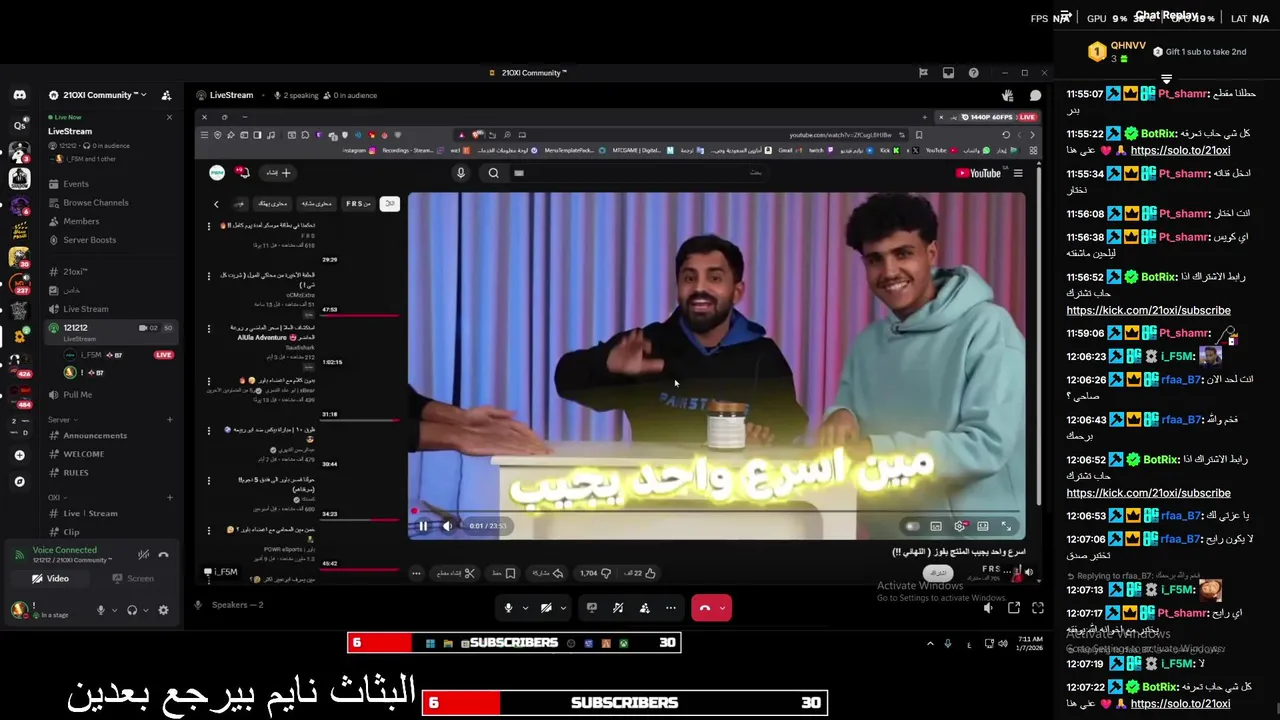This screenshot has width=1280, height=720.
Task: Click the raise hand icon in stage header
Action: click(x=1008, y=95)
